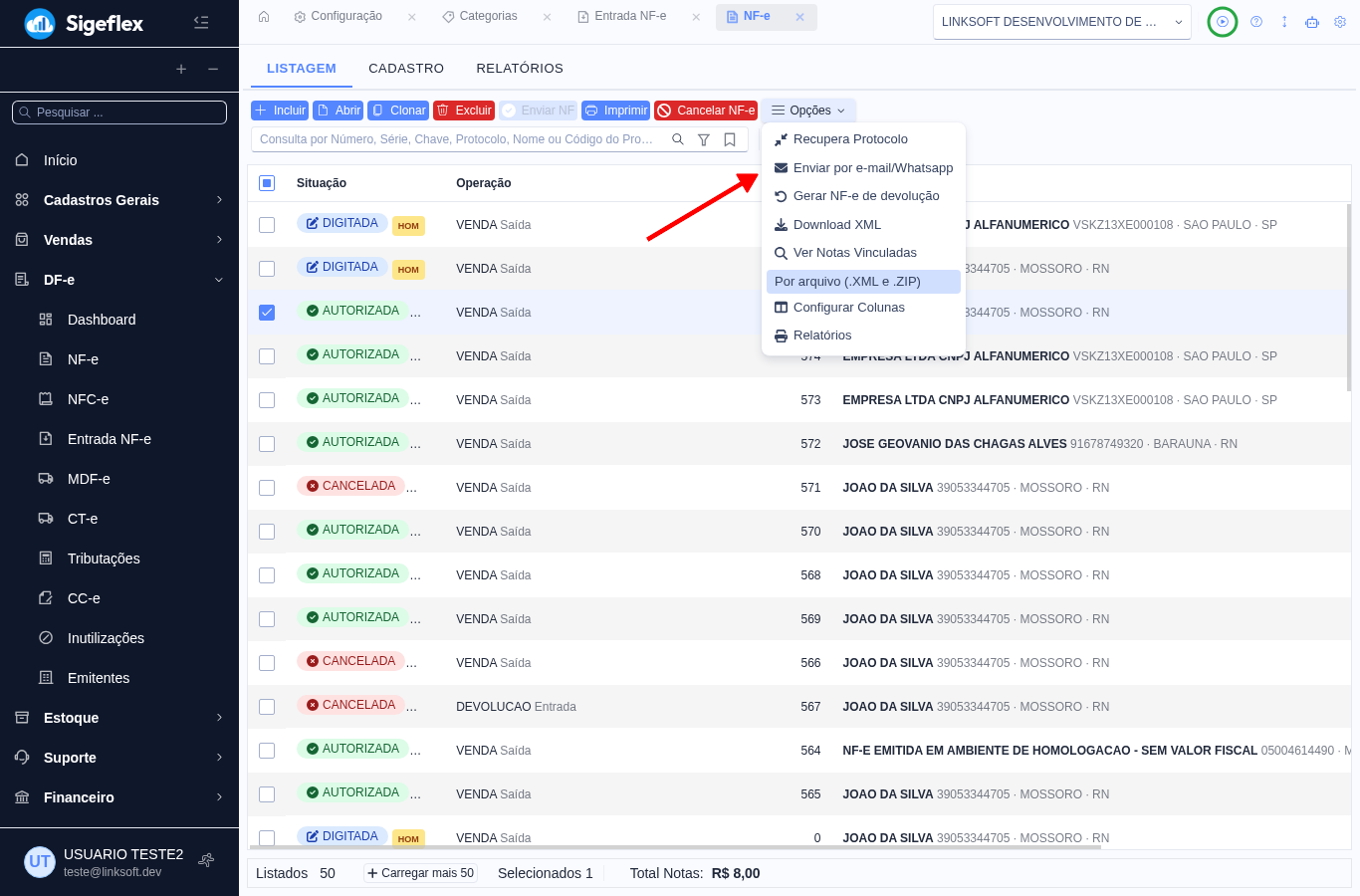Collapse the DF-e sidebar group
The image size is (1360, 896).
119,280
